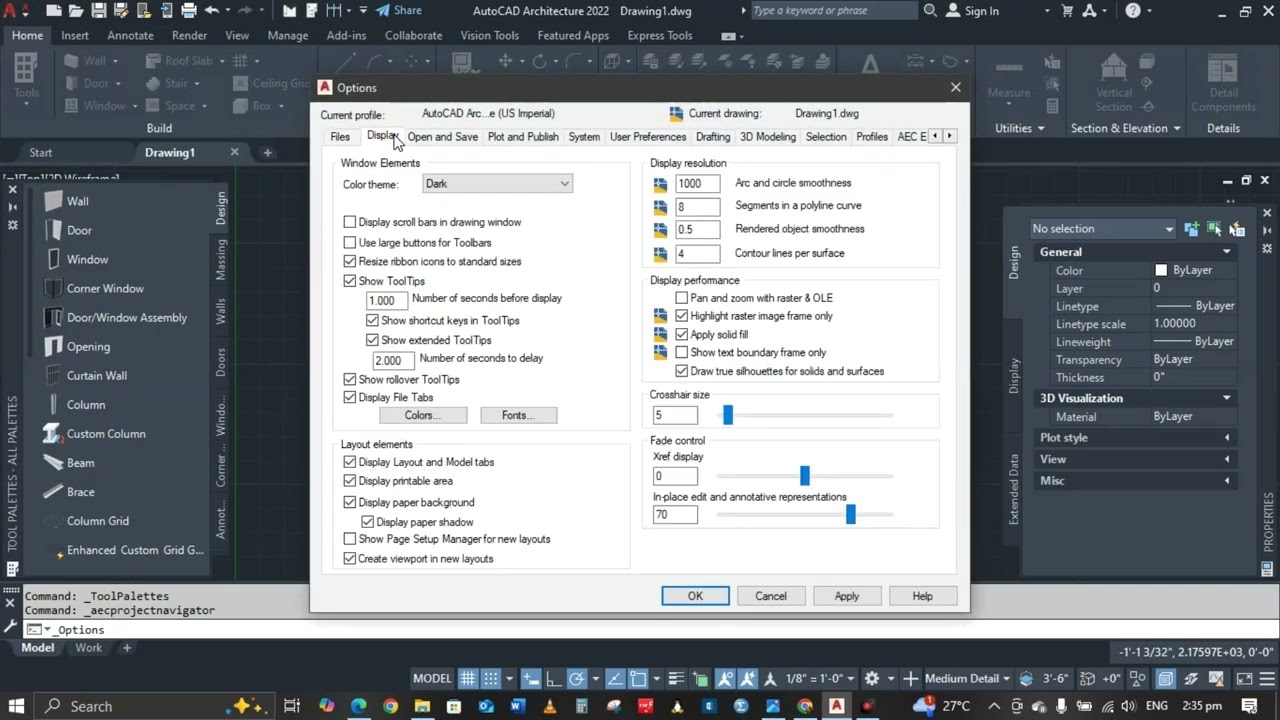Viewport: 1280px width, 720px height.
Task: Select the Column tool in palette
Action: point(73,404)
